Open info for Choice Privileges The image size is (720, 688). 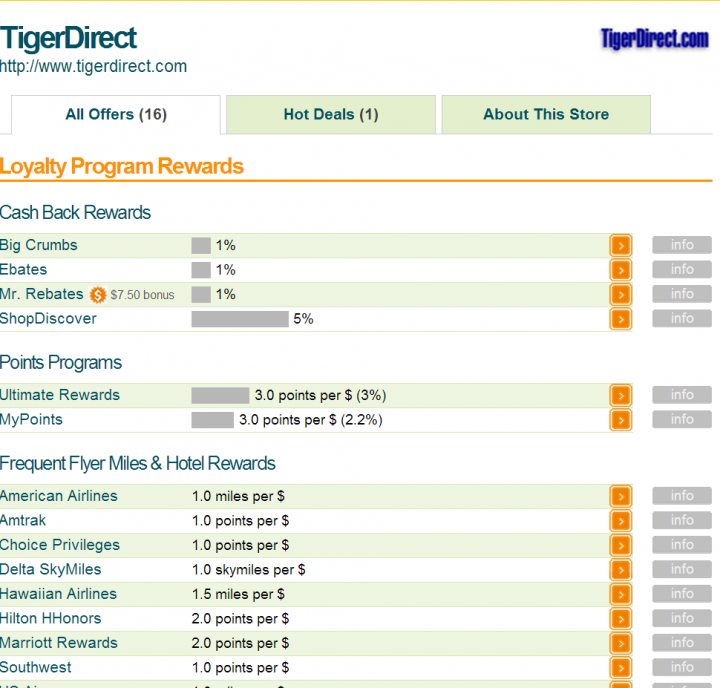pyautogui.click(x=682, y=544)
